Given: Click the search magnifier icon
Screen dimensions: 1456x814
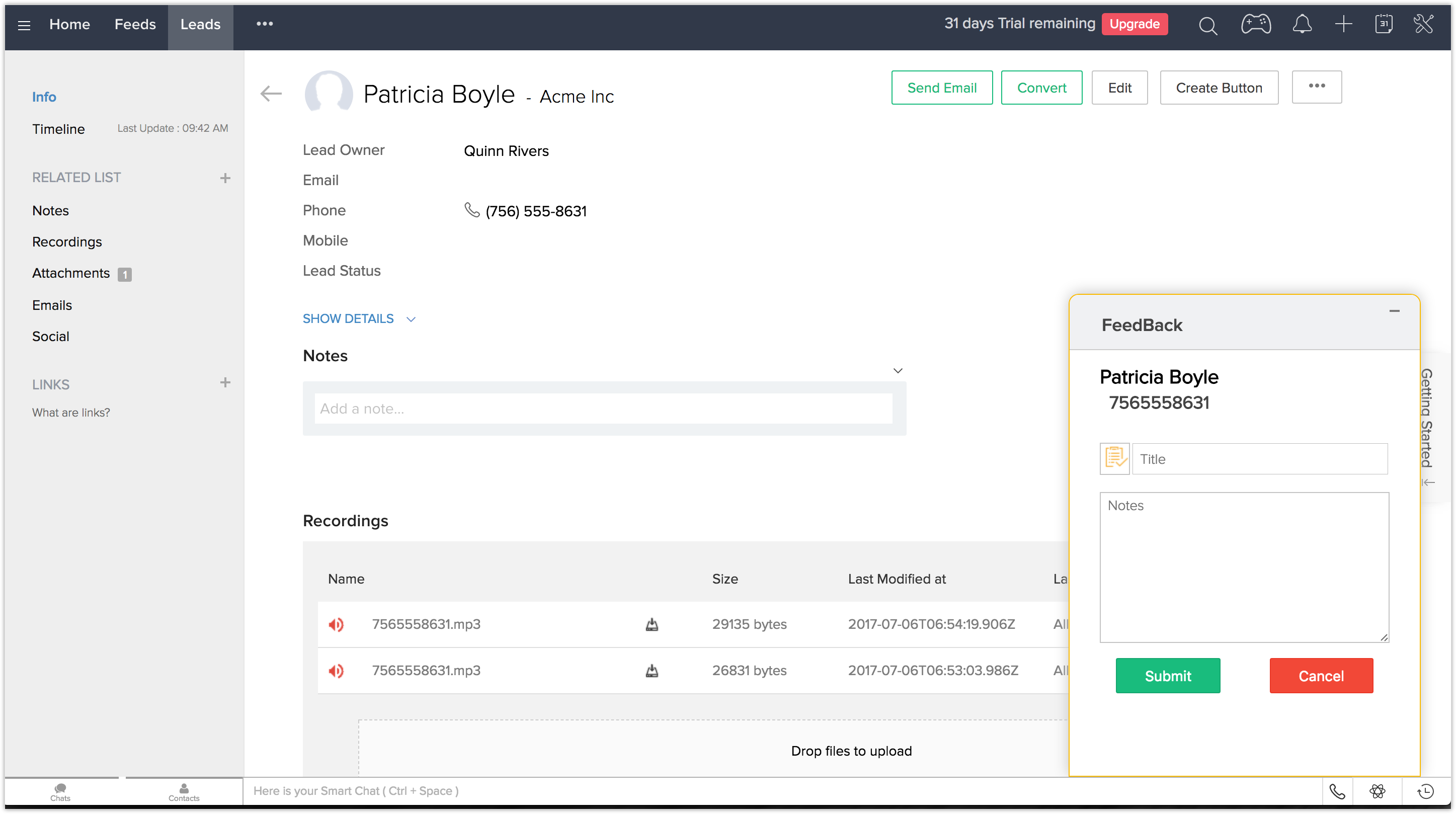Looking at the screenshot, I should (1208, 26).
